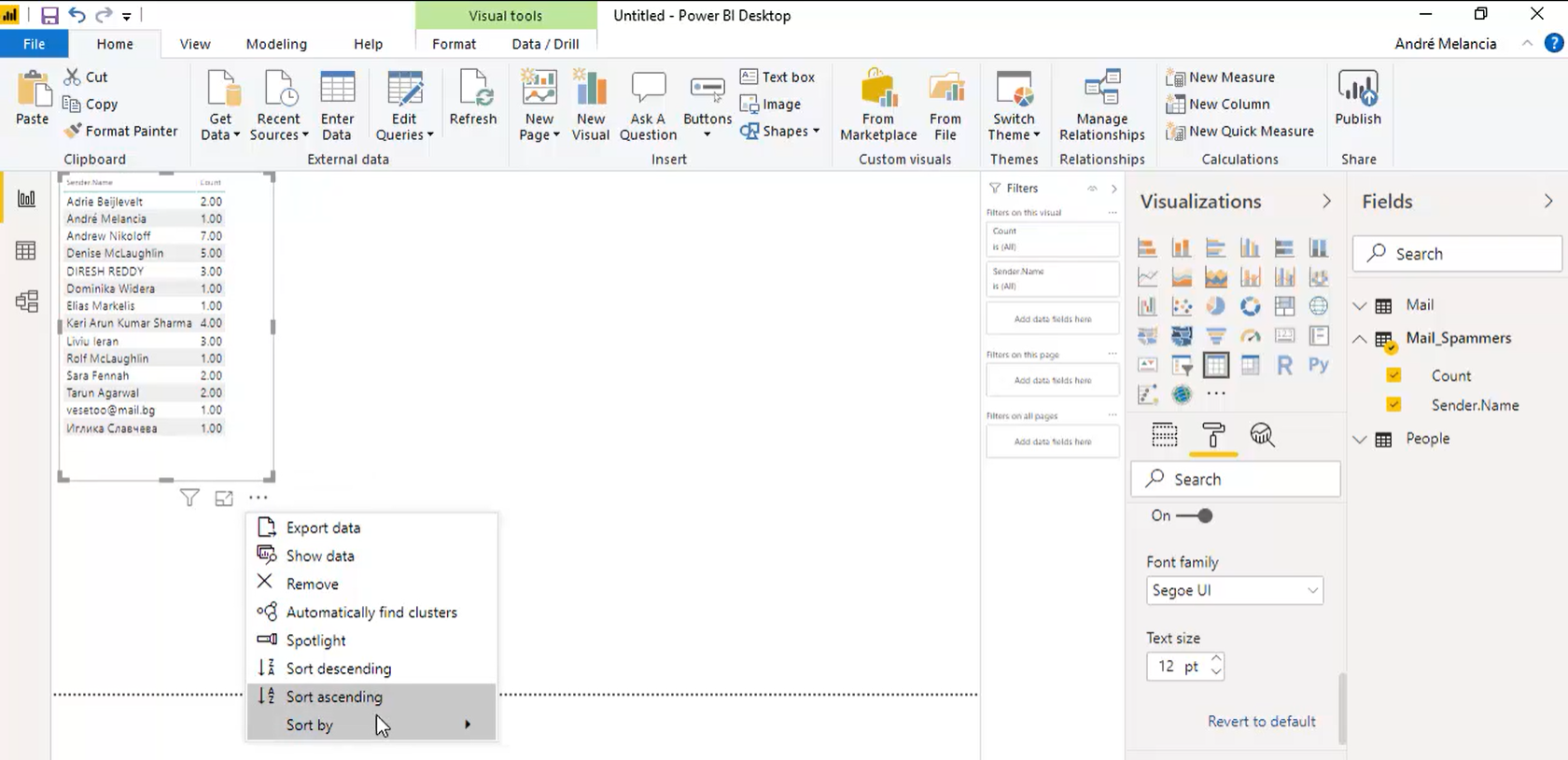This screenshot has height=760, width=1568.
Task: Switch to Model view in left sidebar
Action: pos(26,301)
